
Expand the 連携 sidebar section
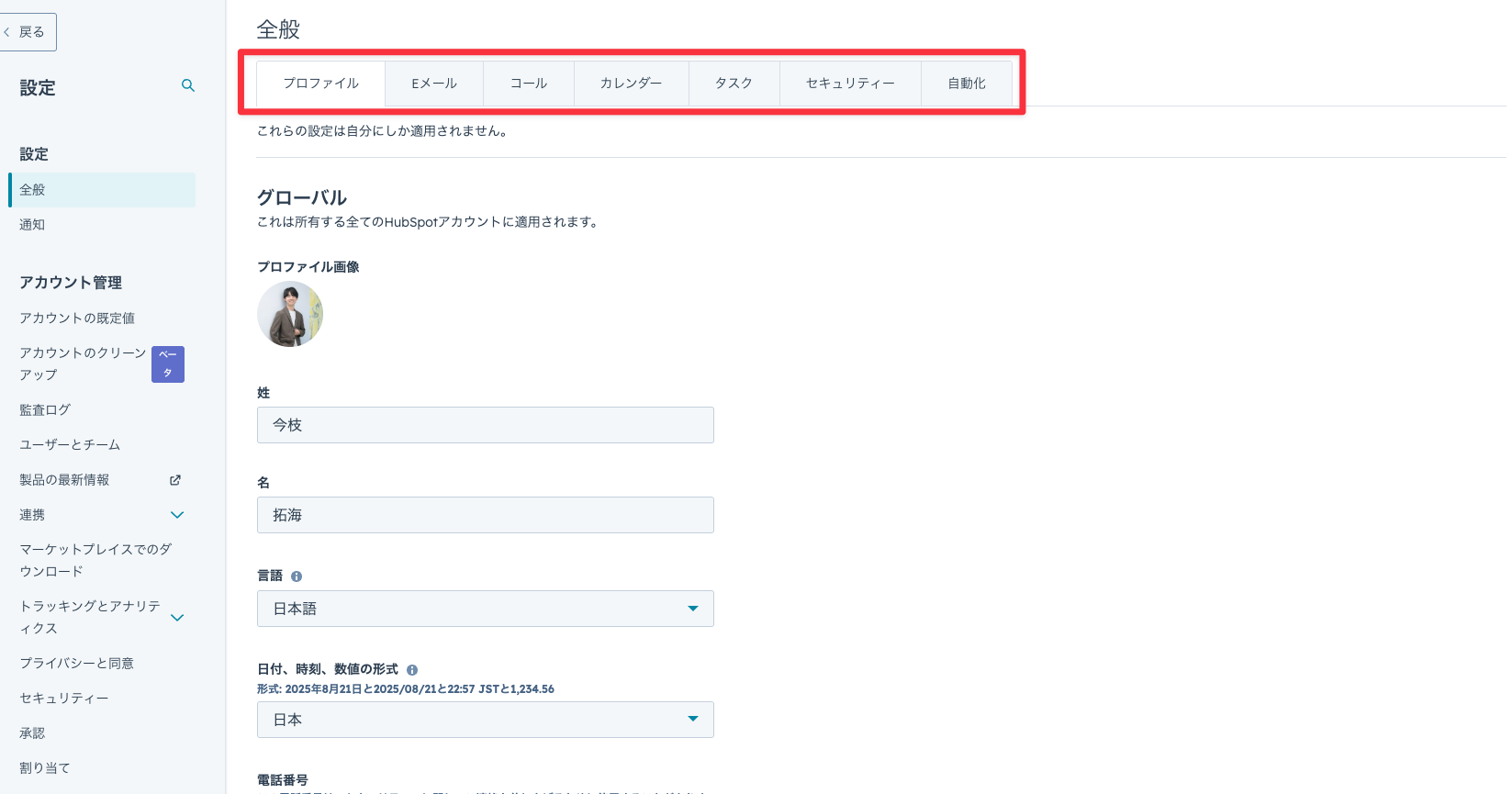pyautogui.click(x=177, y=515)
